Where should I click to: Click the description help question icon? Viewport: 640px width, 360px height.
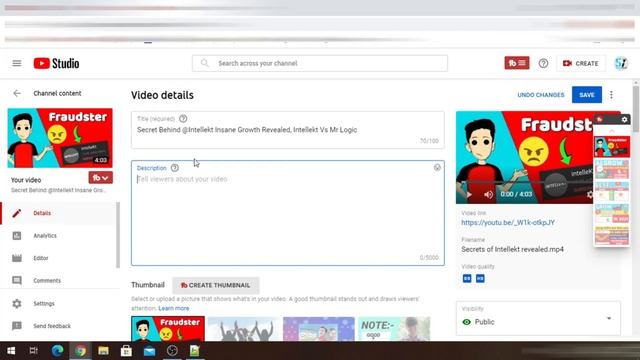(x=175, y=168)
